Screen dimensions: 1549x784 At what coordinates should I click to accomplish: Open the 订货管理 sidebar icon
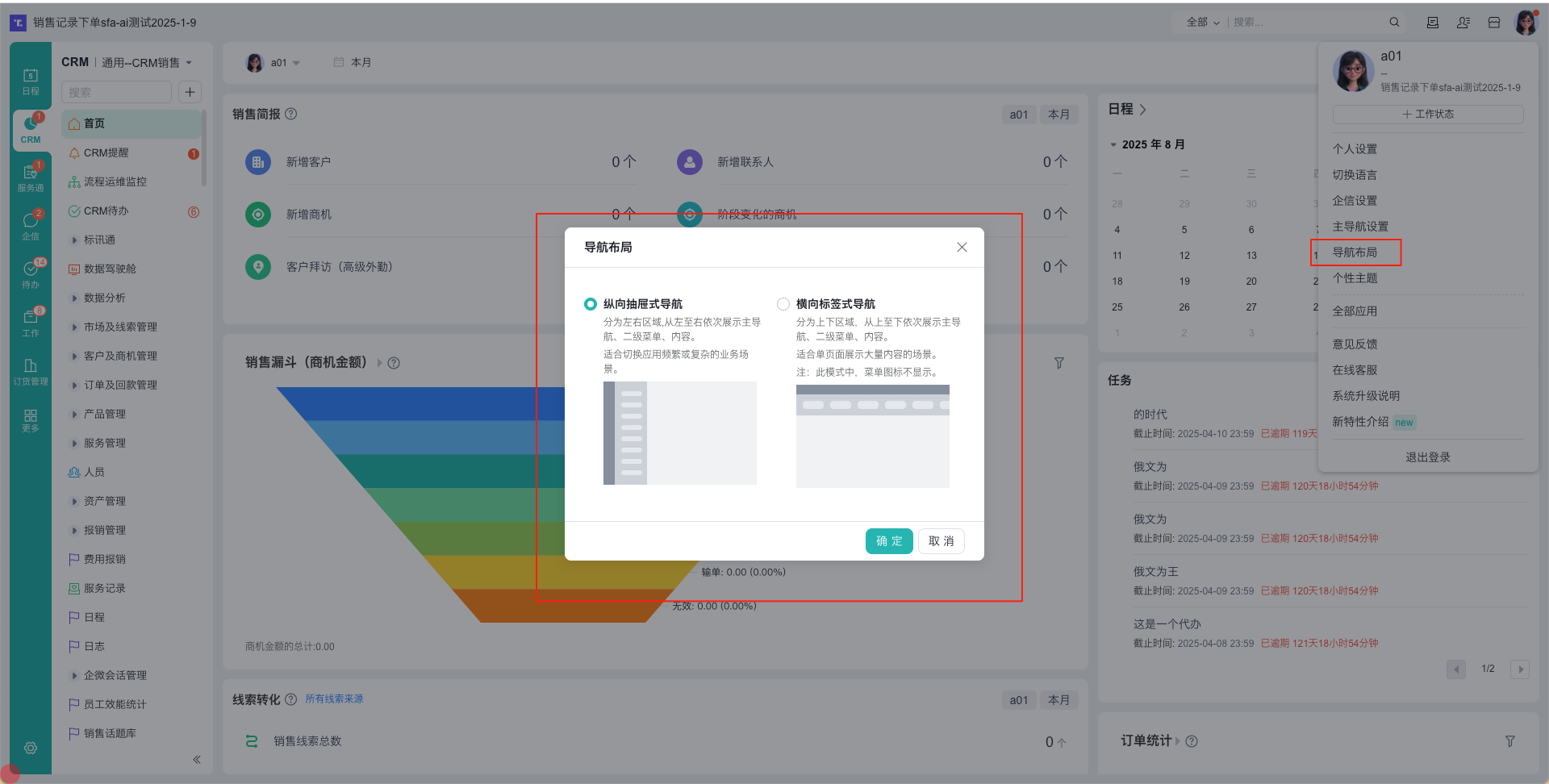[31, 373]
